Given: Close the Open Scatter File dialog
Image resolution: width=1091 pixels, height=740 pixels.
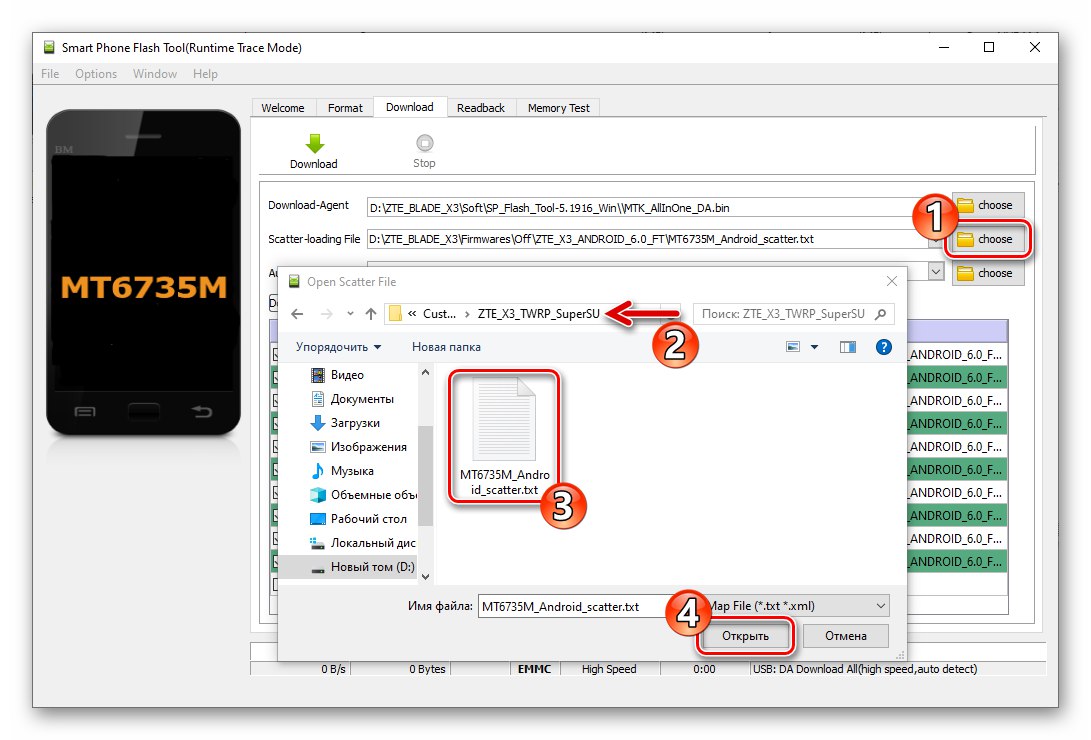Looking at the screenshot, I should click(x=892, y=282).
